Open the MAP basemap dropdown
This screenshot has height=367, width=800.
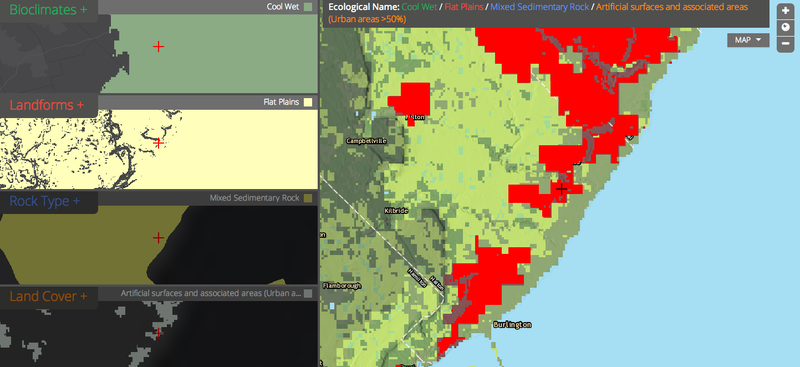click(748, 40)
